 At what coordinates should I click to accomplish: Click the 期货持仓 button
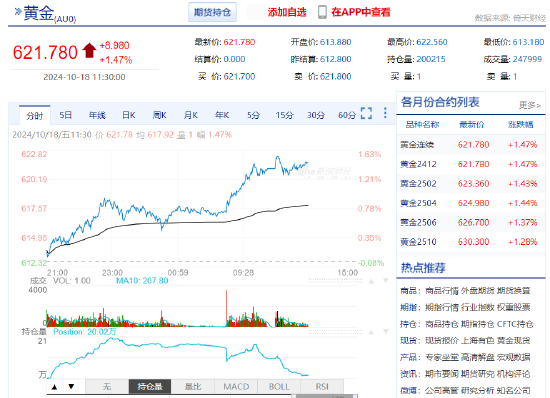coord(212,12)
